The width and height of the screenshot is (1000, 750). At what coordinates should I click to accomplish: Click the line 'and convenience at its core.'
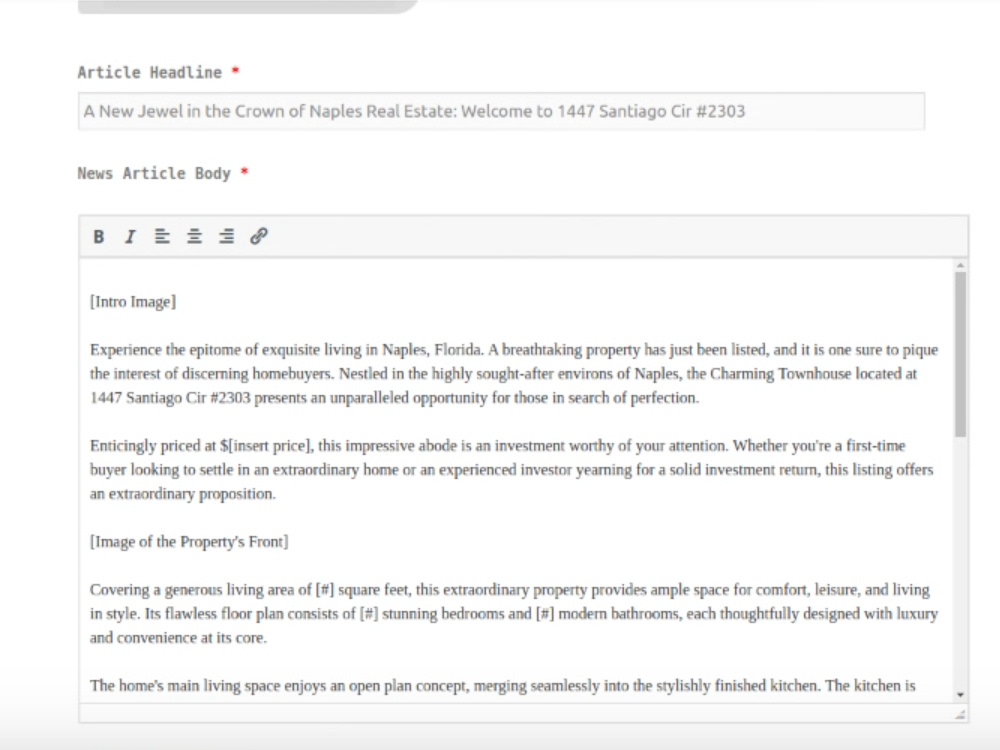tap(178, 638)
